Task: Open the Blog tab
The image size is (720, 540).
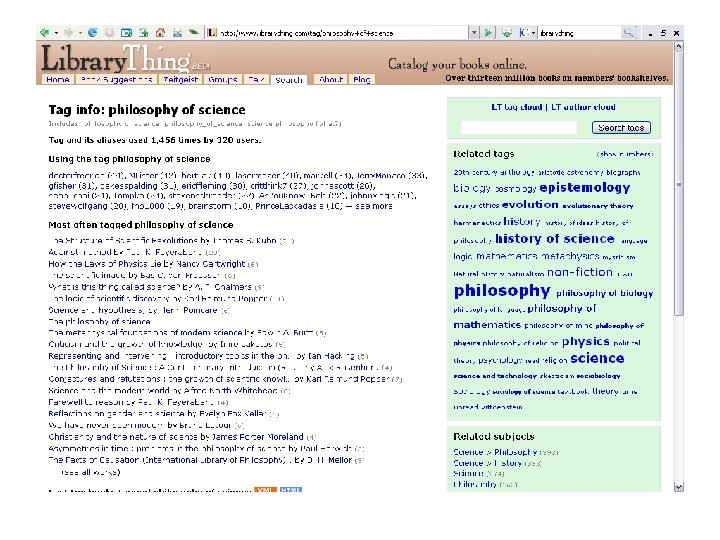Action: pos(362,79)
